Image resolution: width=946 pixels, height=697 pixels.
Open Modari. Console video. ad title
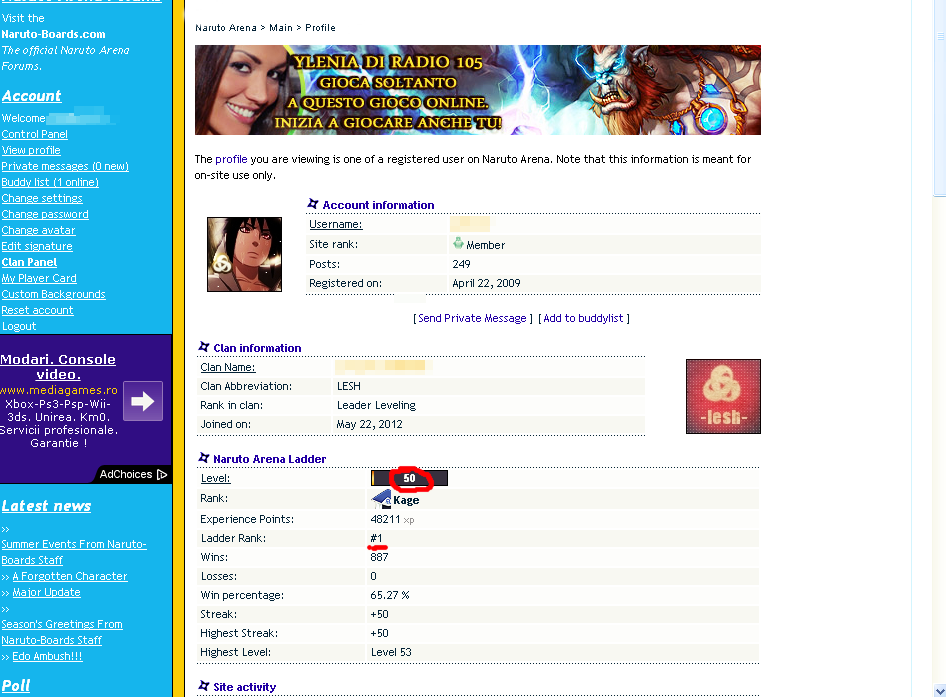pos(58,367)
